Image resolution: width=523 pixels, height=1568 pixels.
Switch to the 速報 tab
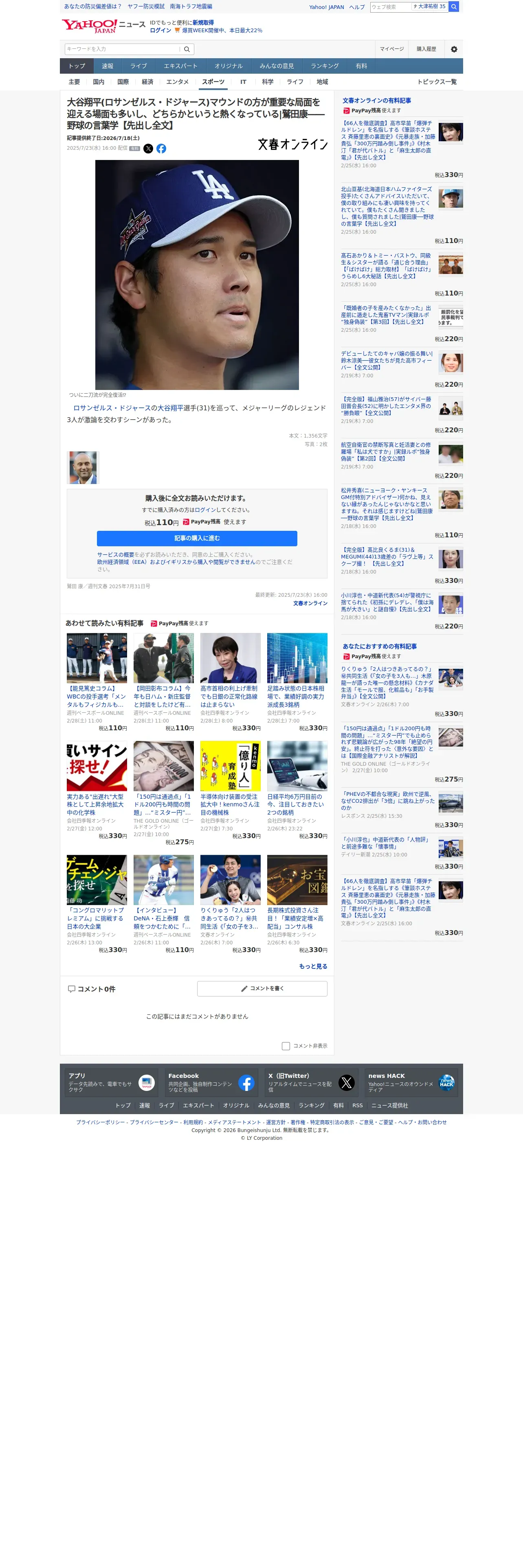click(x=108, y=66)
